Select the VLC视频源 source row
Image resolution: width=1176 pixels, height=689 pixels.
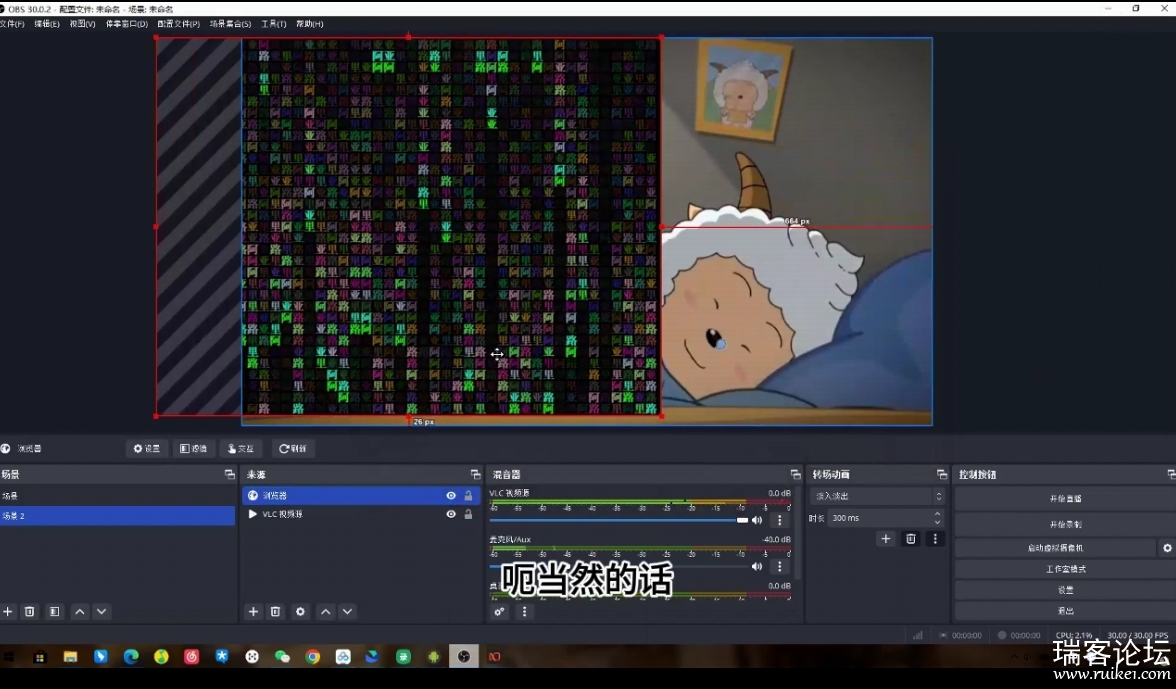click(361, 514)
